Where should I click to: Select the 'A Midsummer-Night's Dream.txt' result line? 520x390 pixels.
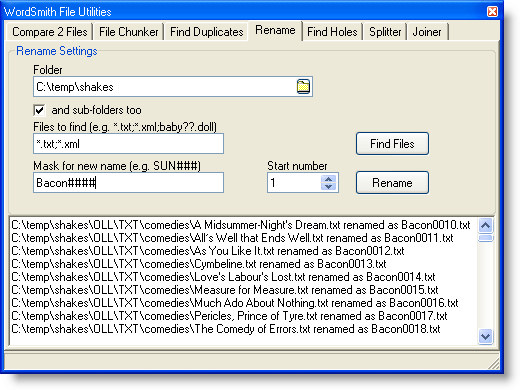coord(241,225)
